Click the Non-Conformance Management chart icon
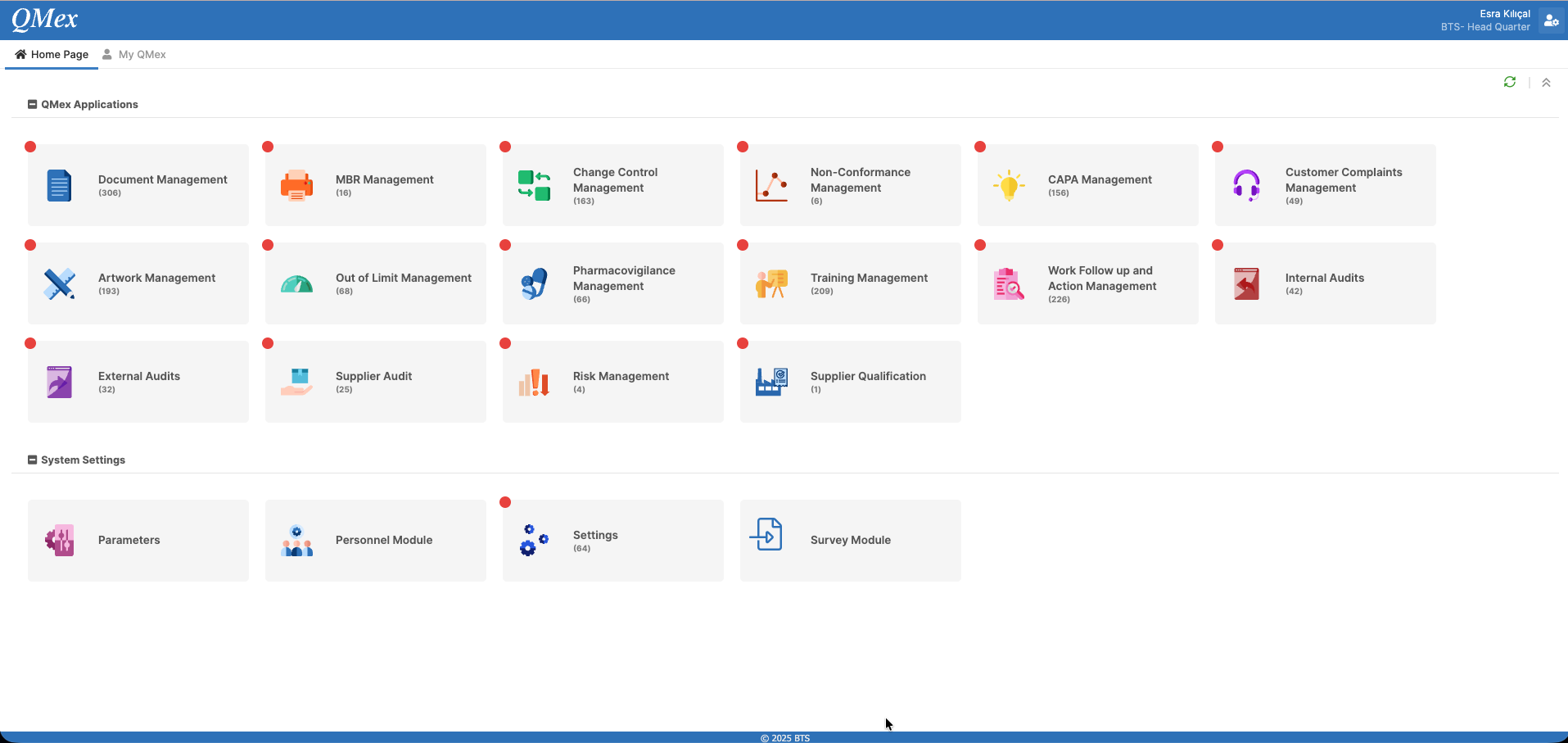 click(x=771, y=185)
